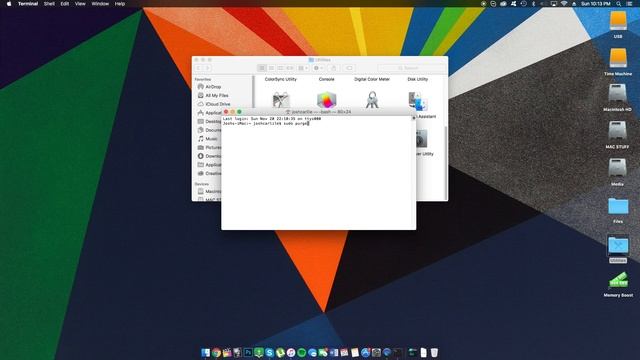Open Finder from the Dock
640x360 pixels.
coord(206,353)
